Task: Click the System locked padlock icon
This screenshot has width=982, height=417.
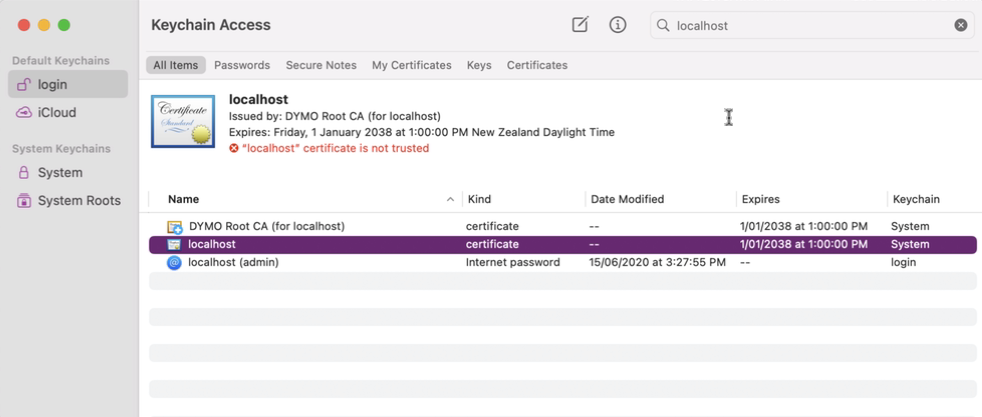Action: pos(24,172)
